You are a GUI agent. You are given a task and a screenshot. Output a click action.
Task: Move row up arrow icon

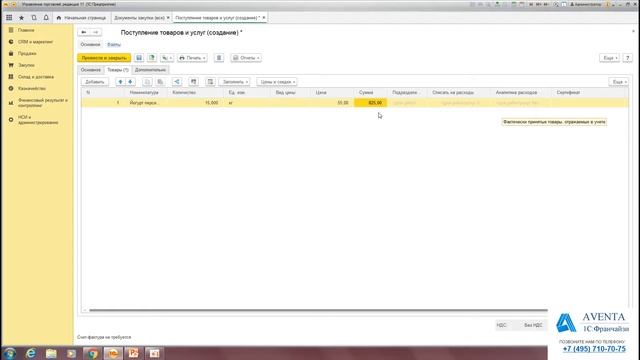120,82
